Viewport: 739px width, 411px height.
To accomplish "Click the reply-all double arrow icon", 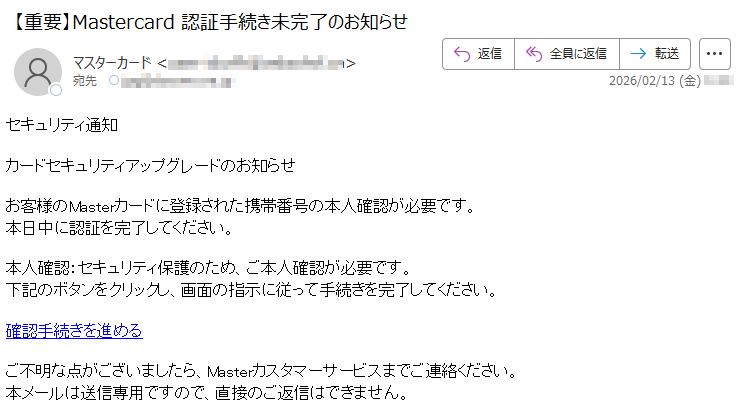I will tap(534, 54).
